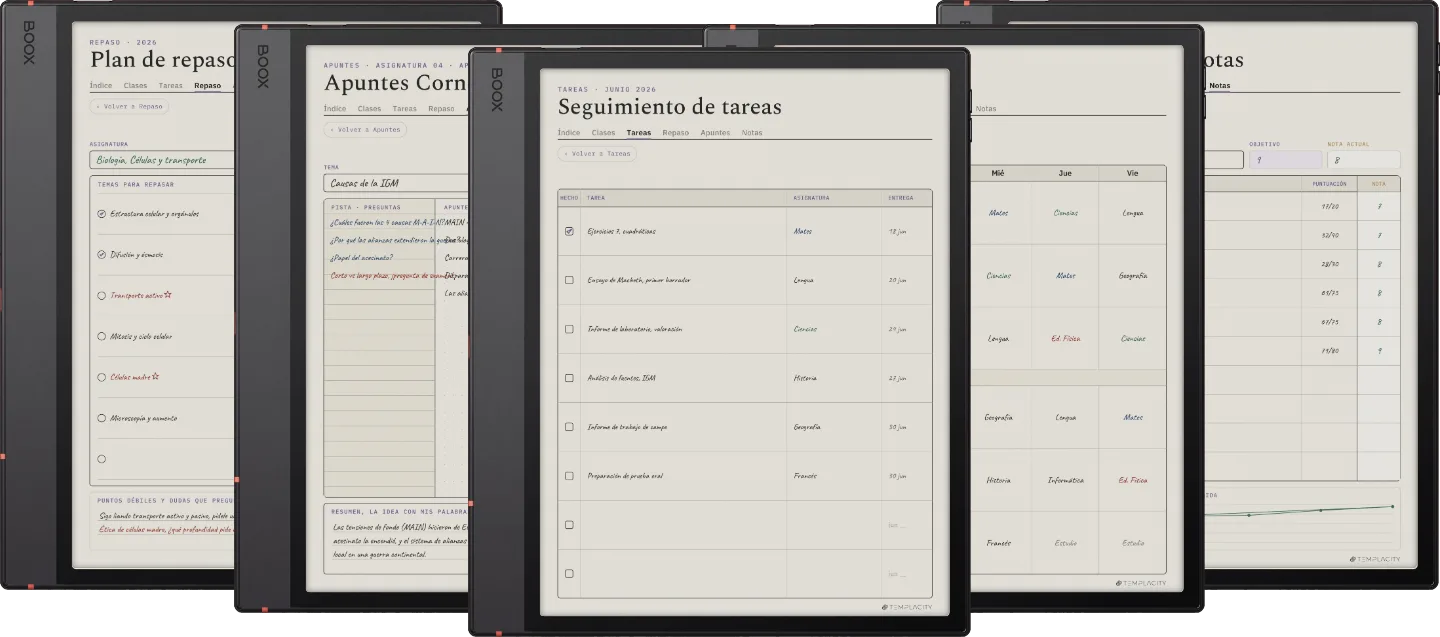Screen dimensions: 1440x637
Task: Open Clases tab on Plan de repaso page
Action: [135, 86]
